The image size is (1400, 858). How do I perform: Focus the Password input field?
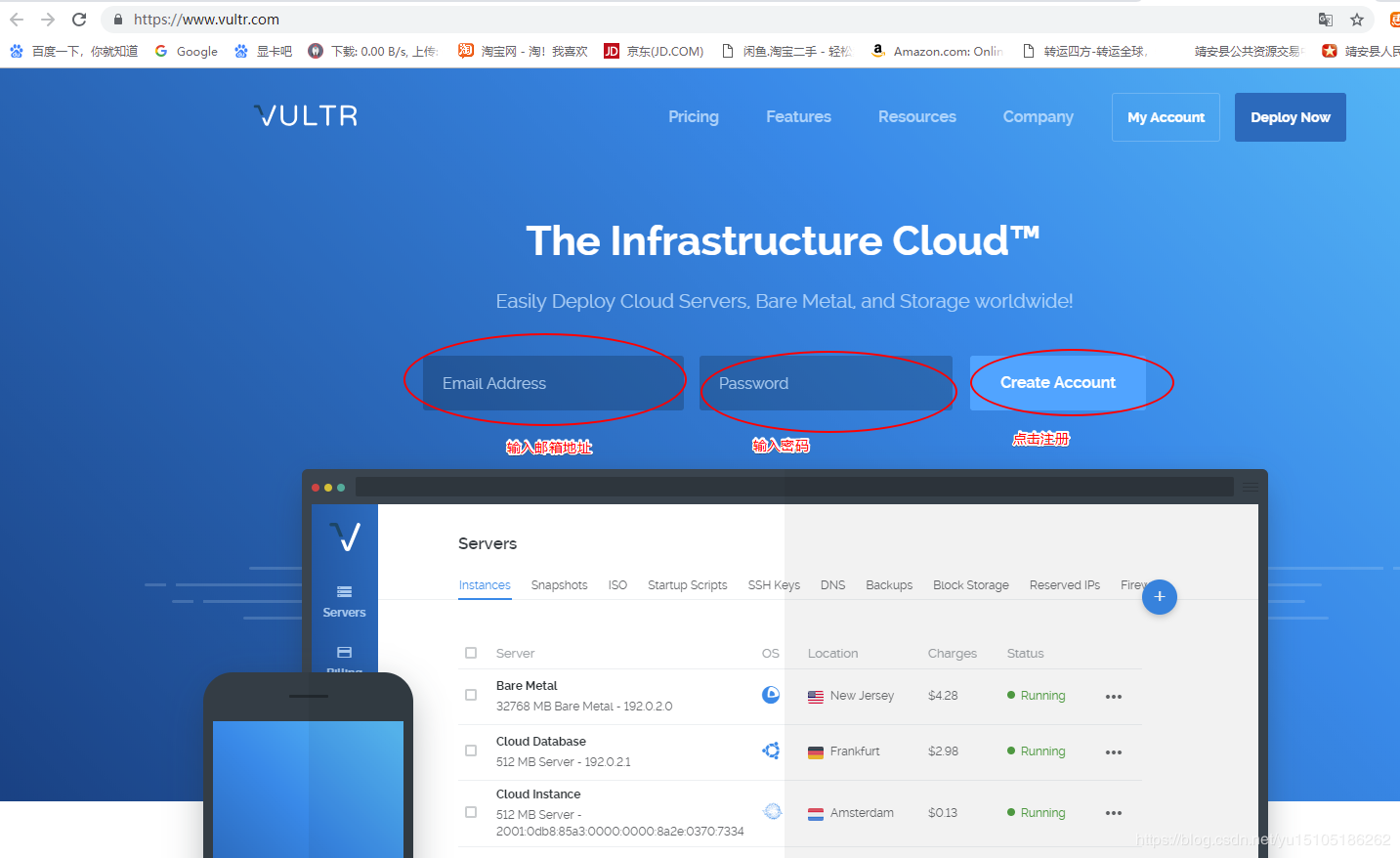pyautogui.click(x=826, y=383)
